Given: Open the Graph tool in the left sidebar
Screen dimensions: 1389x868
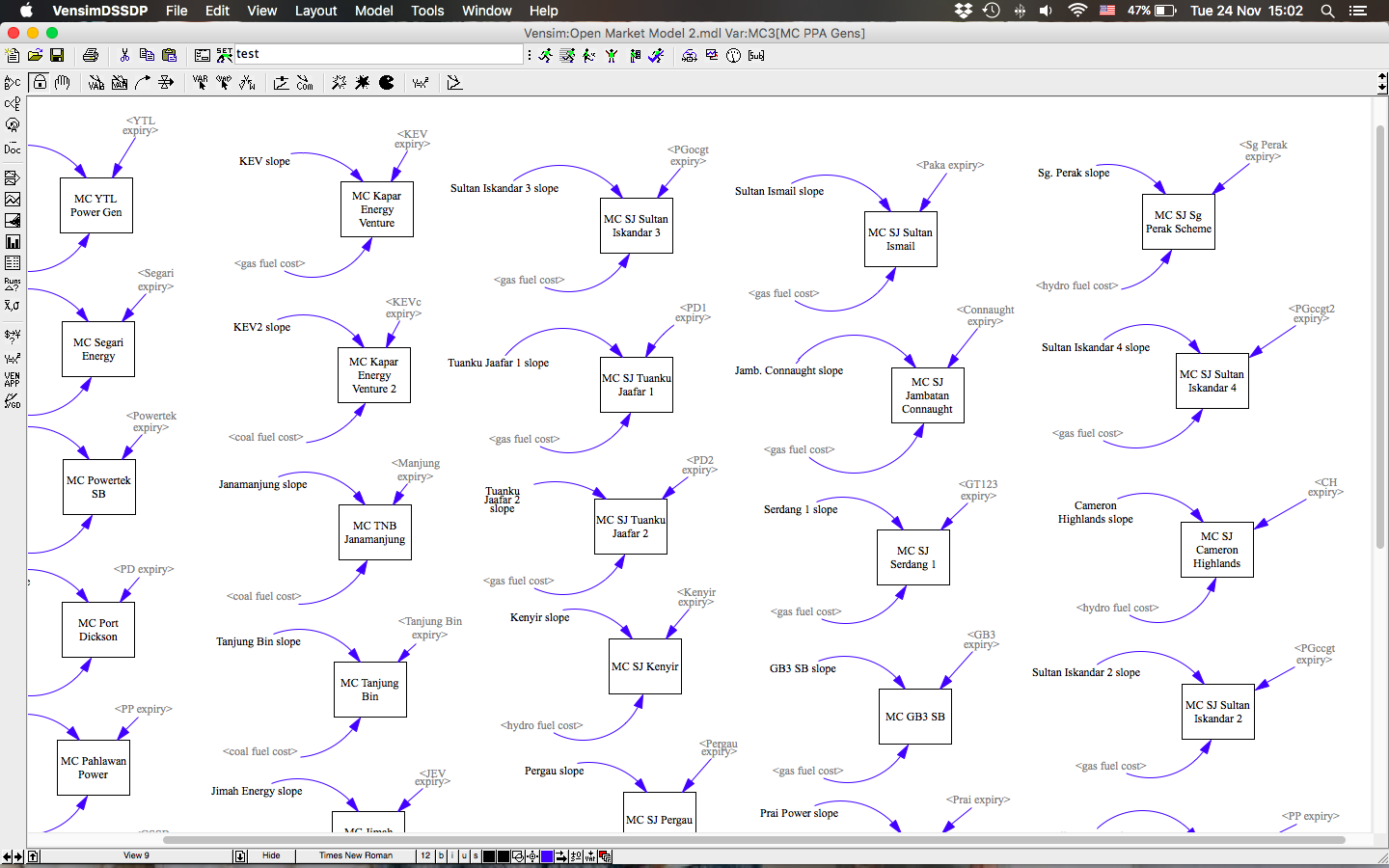Looking at the screenshot, I should point(13,200).
